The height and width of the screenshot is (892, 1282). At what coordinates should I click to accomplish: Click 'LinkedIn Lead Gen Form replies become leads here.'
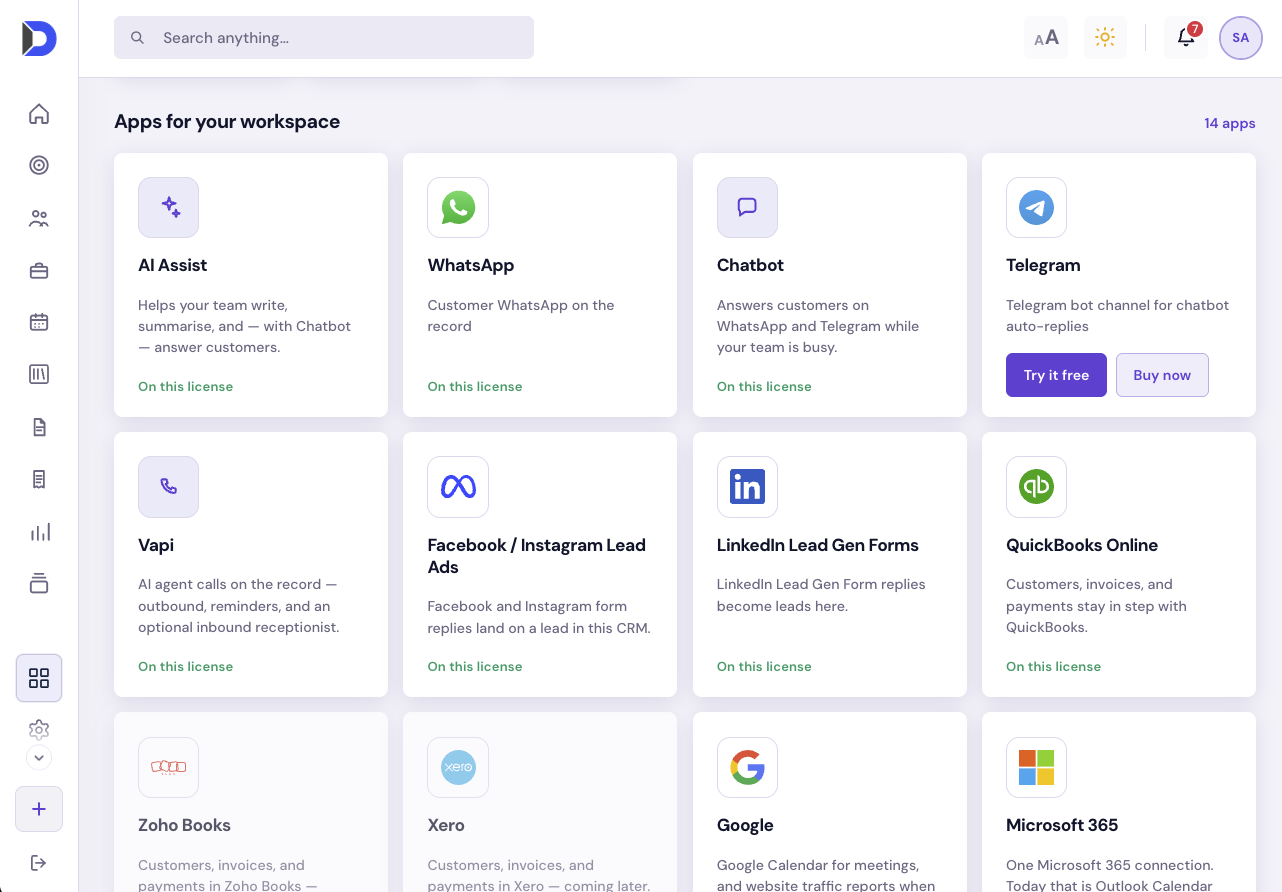coord(821,595)
